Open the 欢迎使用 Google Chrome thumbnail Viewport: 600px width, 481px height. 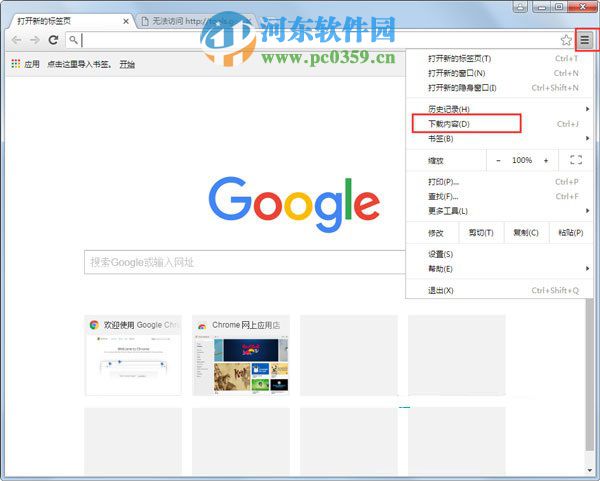(x=133, y=355)
